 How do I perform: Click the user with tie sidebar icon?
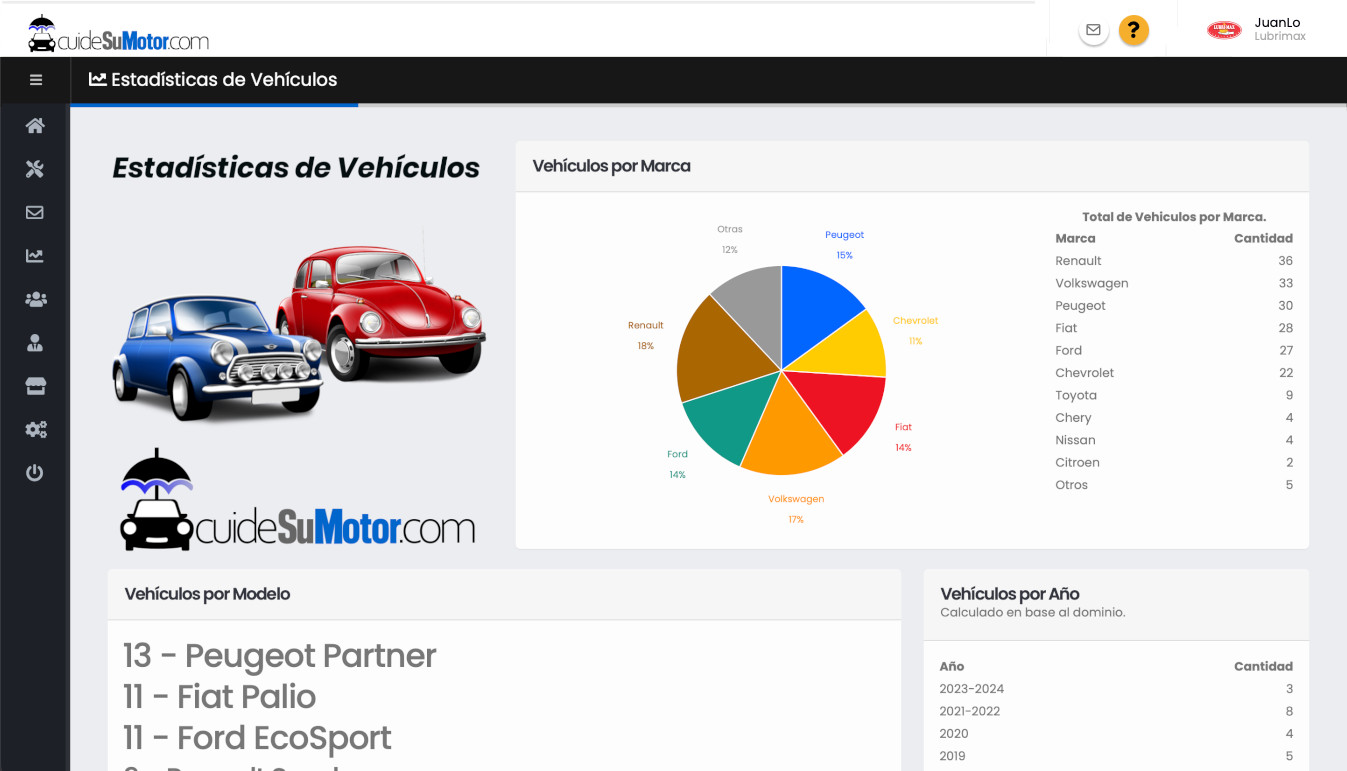35,343
